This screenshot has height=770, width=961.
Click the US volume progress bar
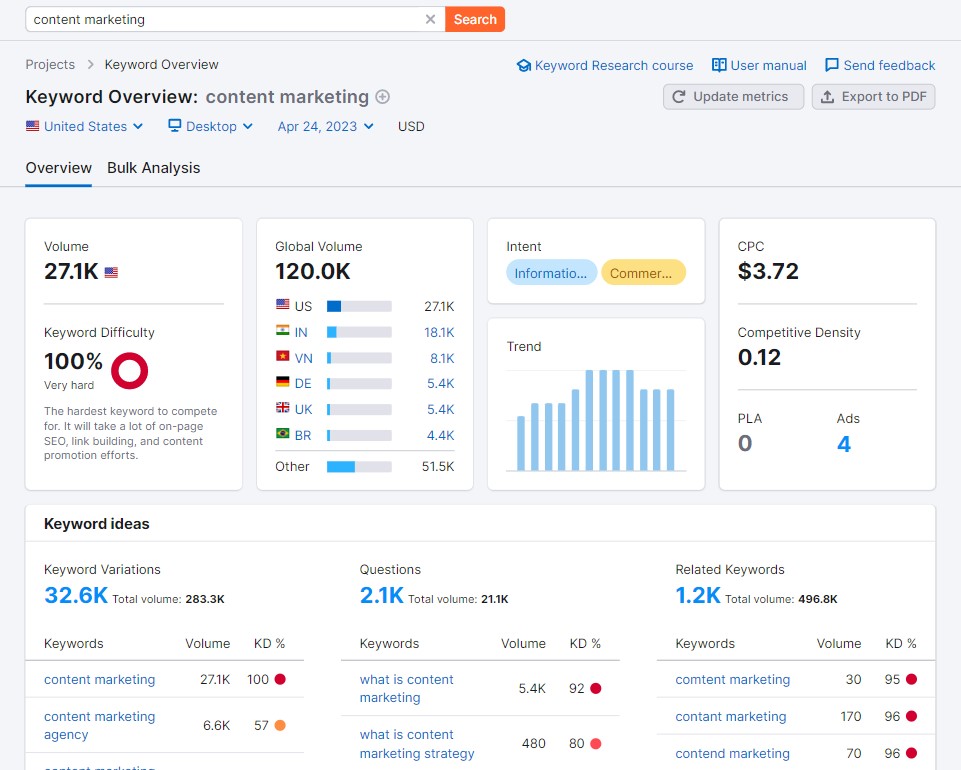coord(359,307)
